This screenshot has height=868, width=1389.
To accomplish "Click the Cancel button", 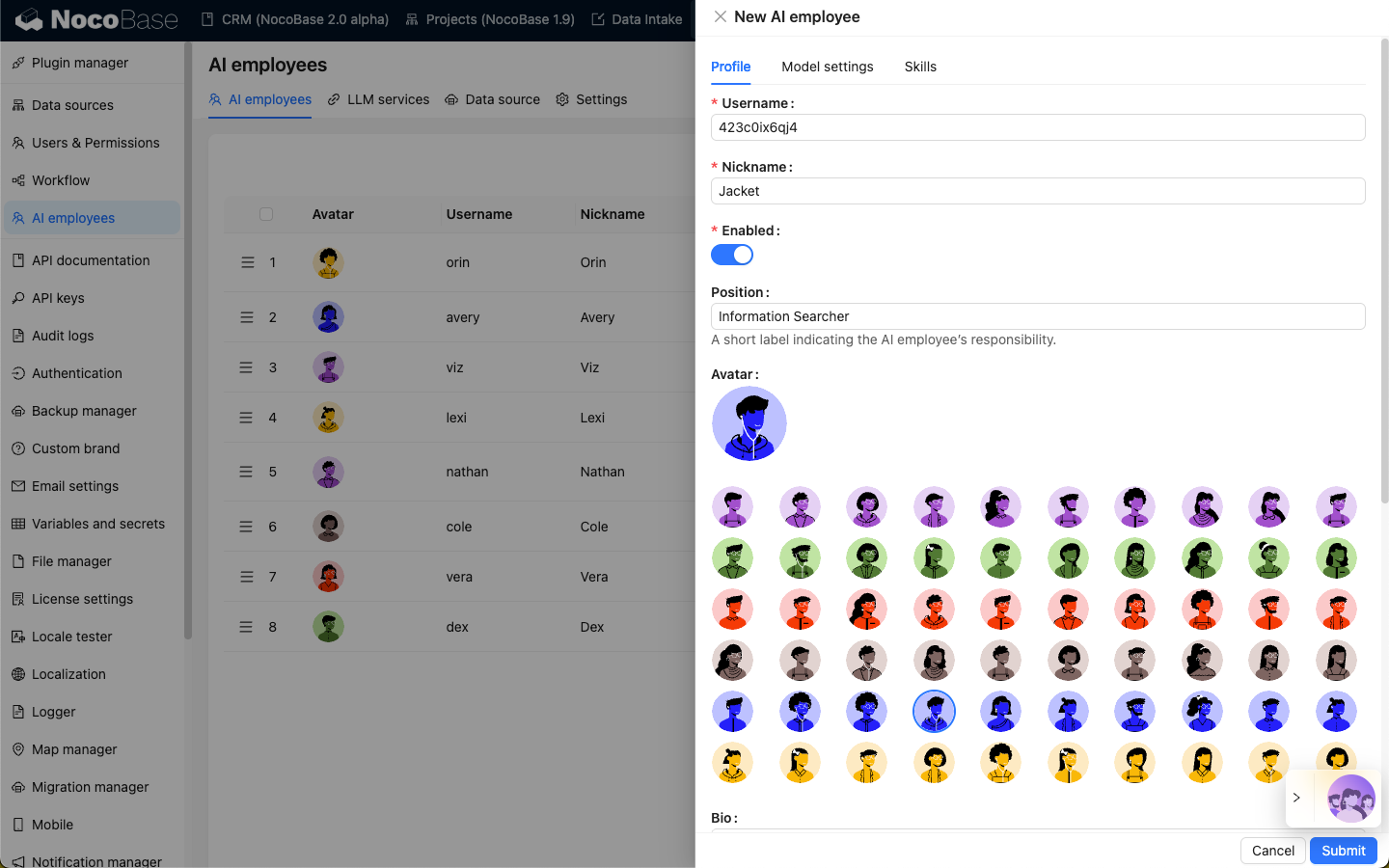I will coord(1272,851).
